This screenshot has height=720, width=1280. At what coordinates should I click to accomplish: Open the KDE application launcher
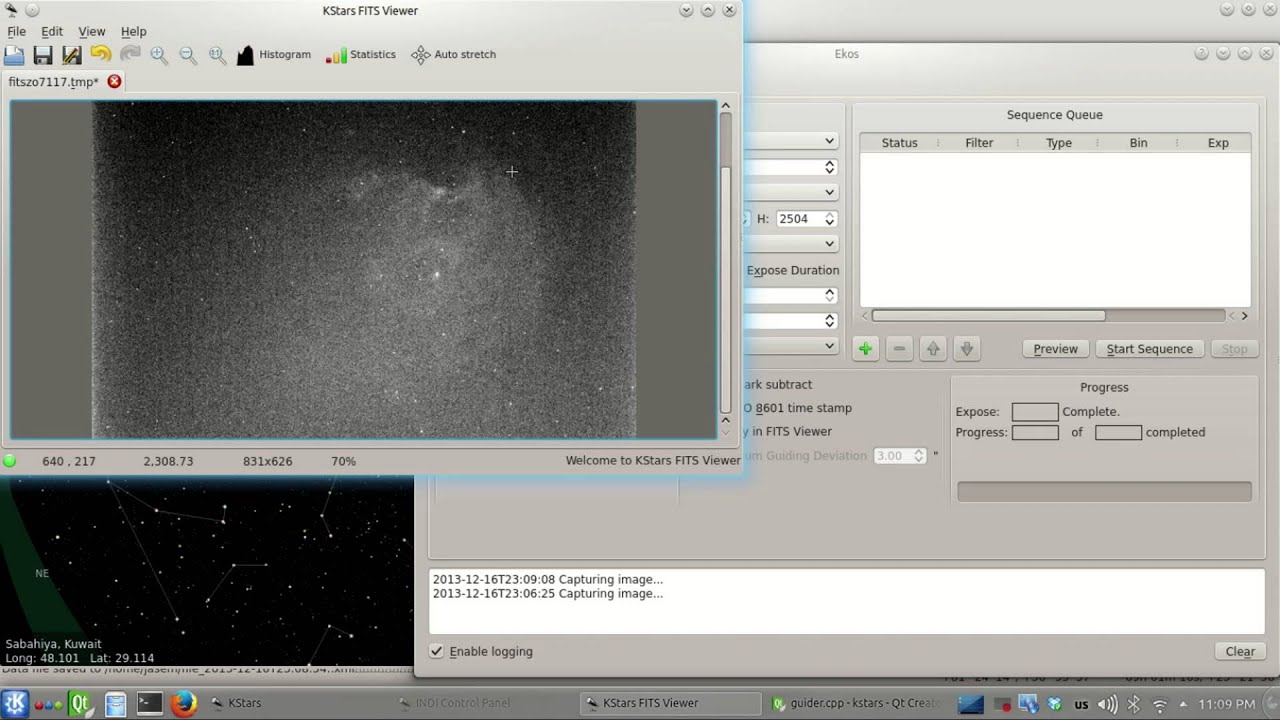15,703
